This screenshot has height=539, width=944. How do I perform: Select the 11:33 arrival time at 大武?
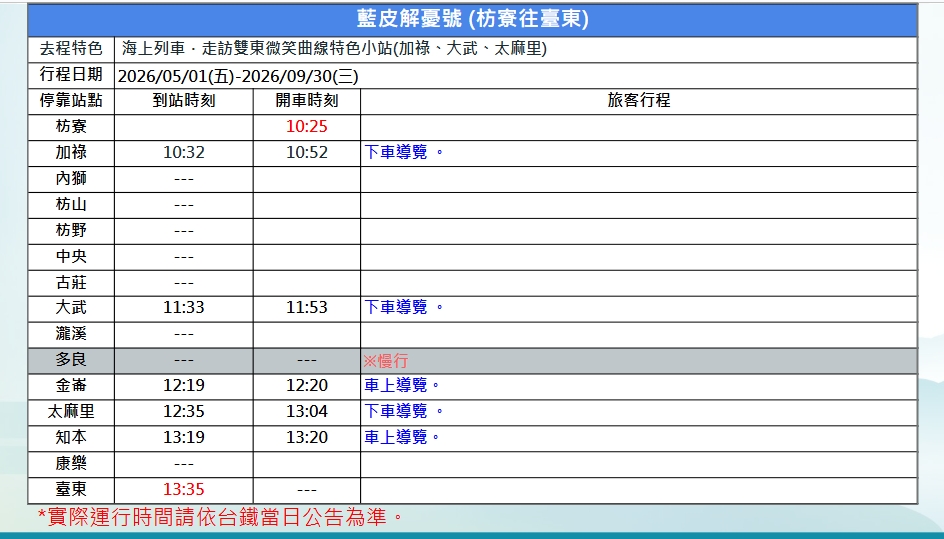183,308
